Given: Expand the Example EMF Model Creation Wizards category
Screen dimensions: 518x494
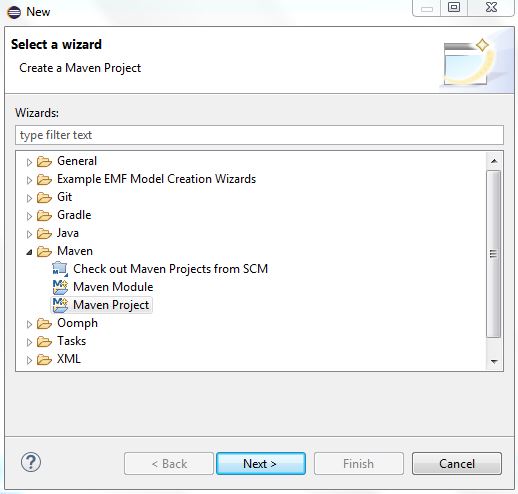Looking at the screenshot, I should pyautogui.click(x=29, y=180).
